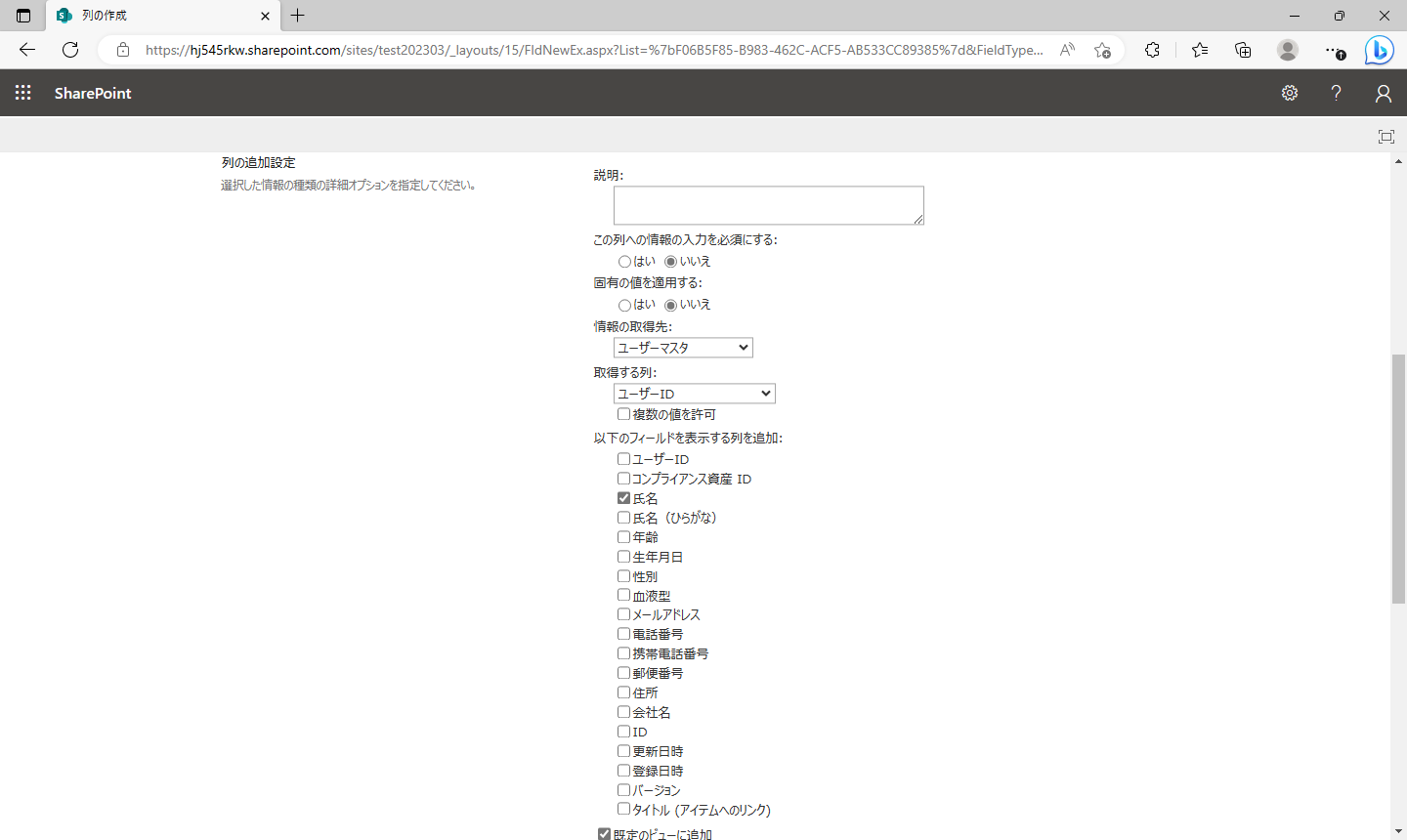Check the 生年月日 checkbox
The width and height of the screenshot is (1407, 840).
[x=623, y=557]
